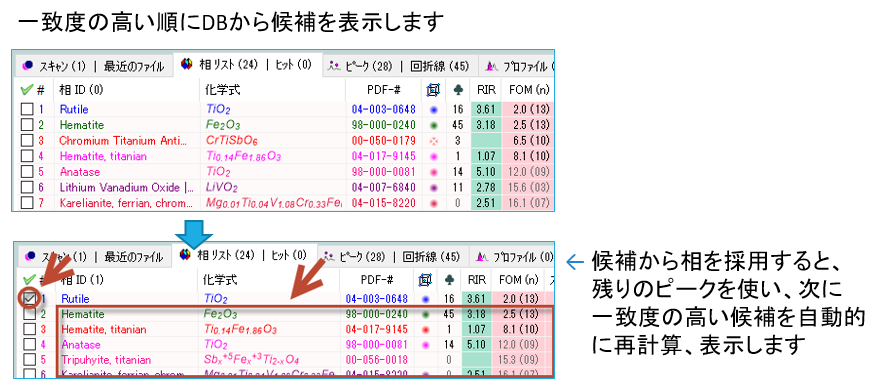
Task: Click the club symbol column header in the 相 ID (1) list
Action: click(x=449, y=279)
